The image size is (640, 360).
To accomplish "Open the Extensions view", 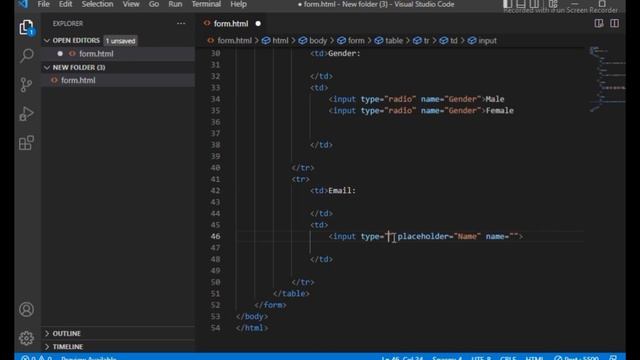I will point(27,143).
